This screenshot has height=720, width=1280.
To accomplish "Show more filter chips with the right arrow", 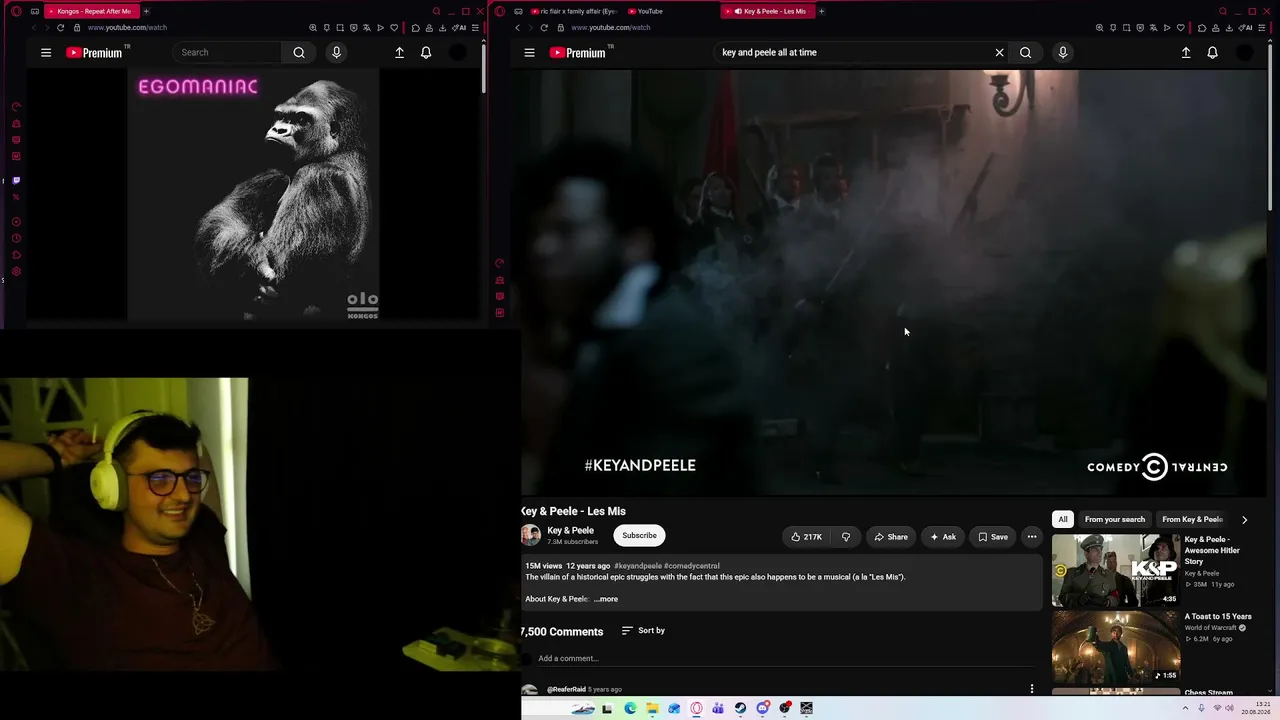I will (1244, 520).
